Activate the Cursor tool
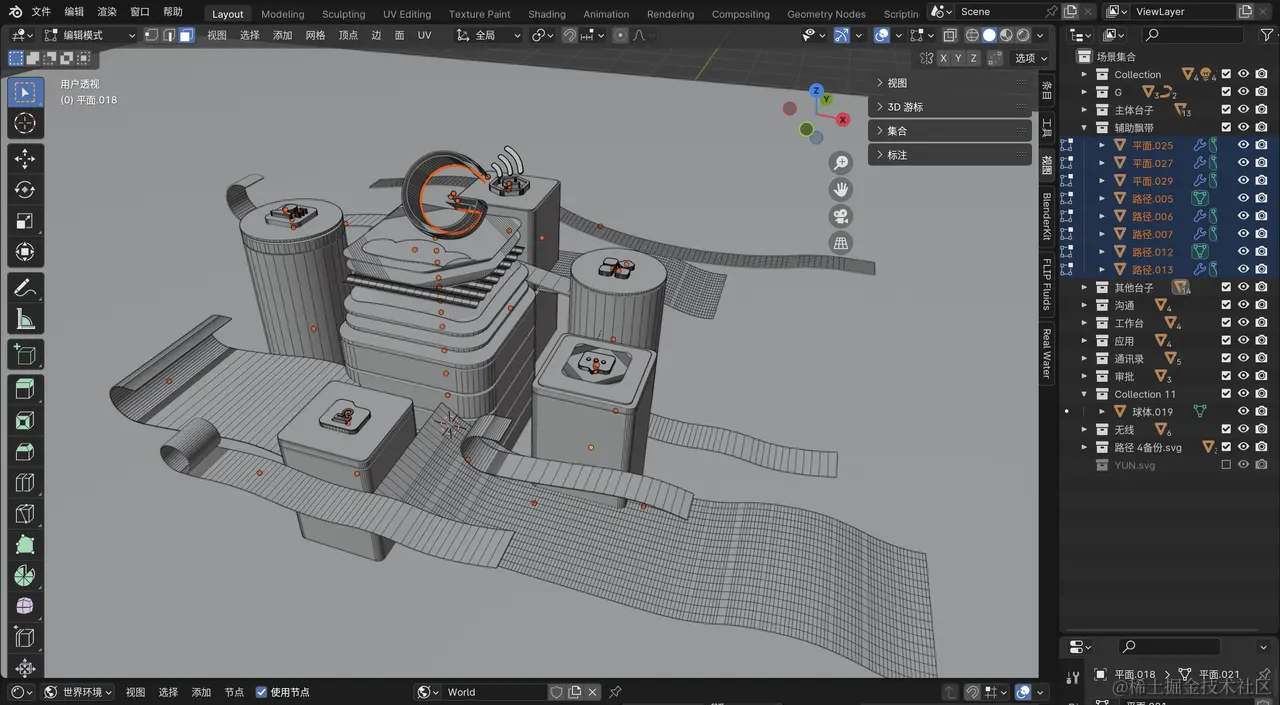The height and width of the screenshot is (705, 1280). (x=25, y=123)
